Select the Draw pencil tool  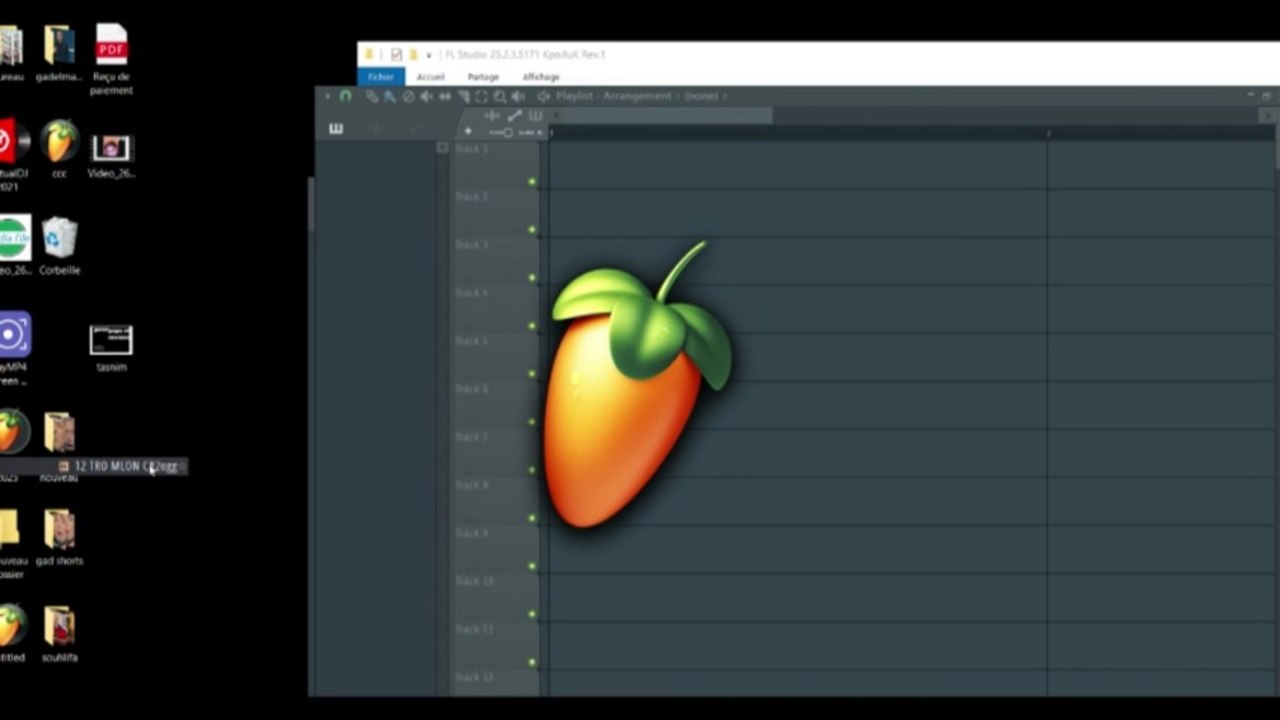[x=372, y=96]
